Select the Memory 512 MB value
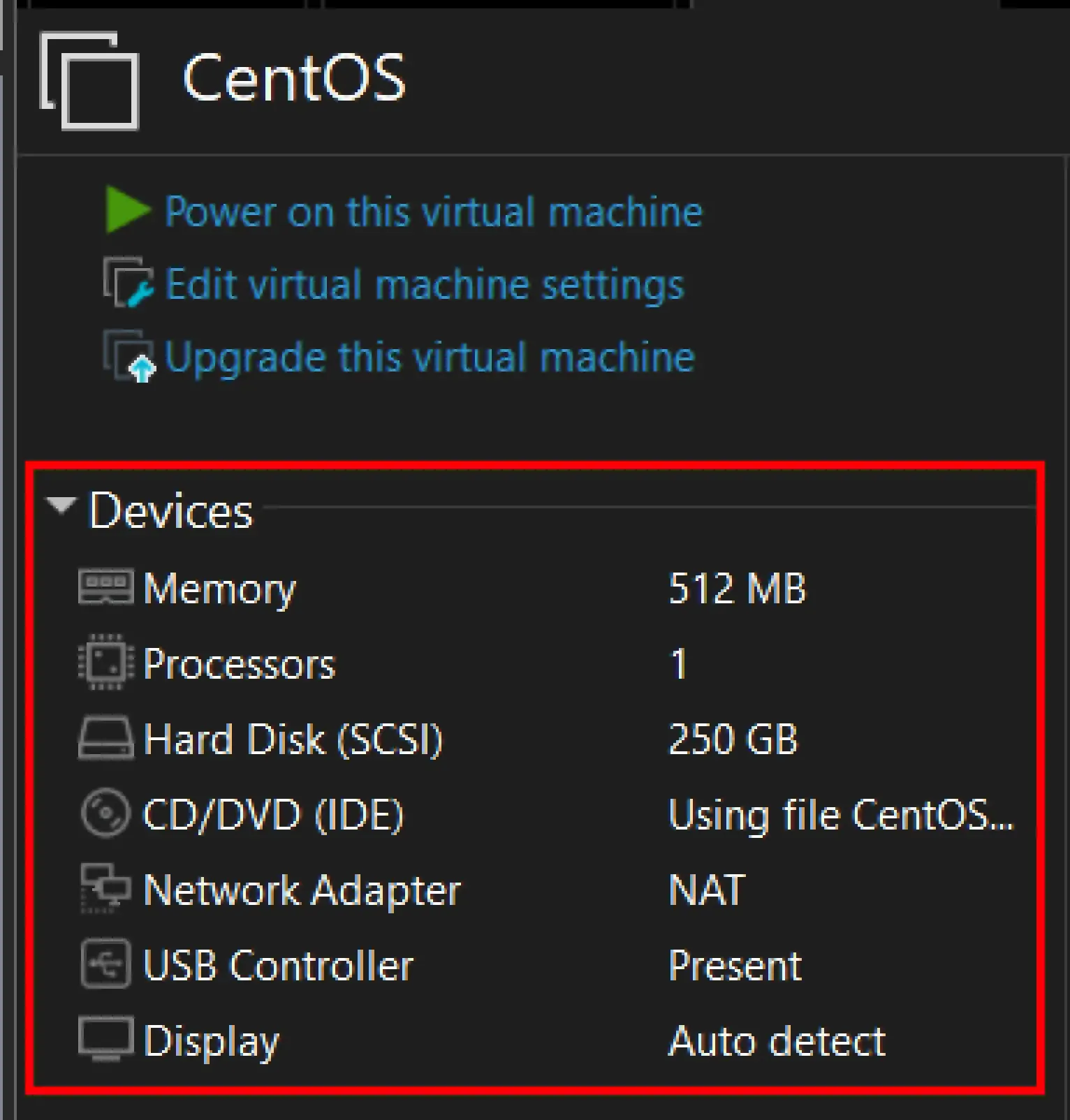1070x1120 pixels. (737, 588)
